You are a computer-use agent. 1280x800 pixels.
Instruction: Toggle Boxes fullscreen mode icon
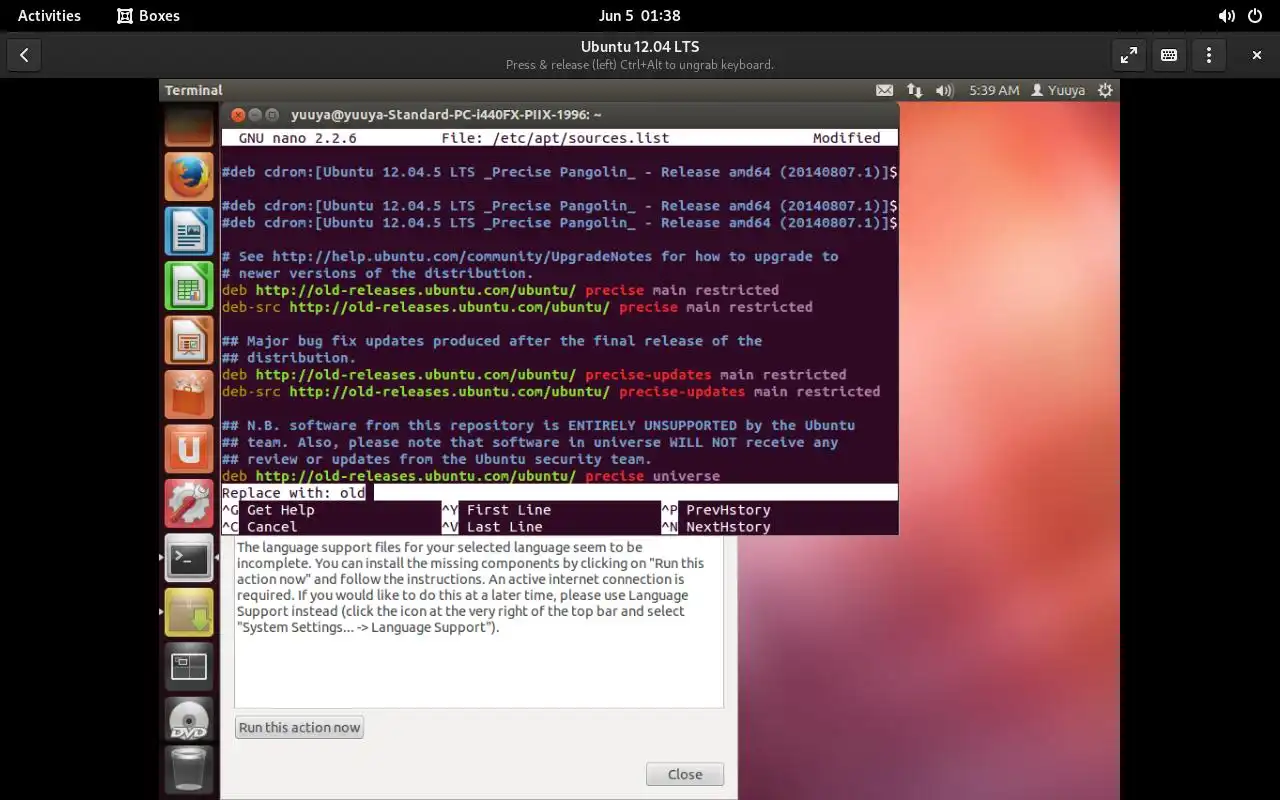(1129, 55)
